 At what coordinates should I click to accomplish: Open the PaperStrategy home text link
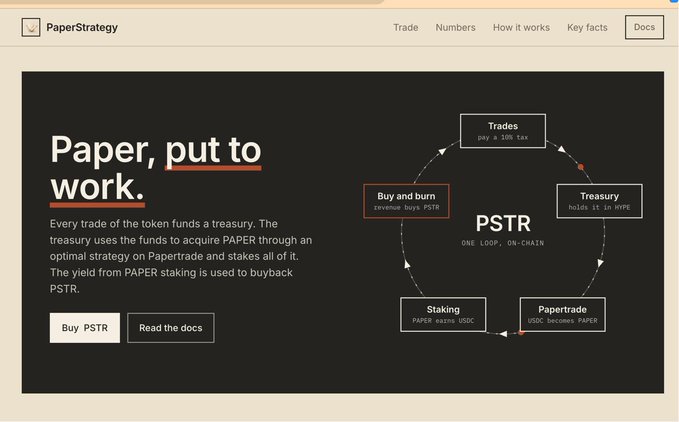[x=82, y=27]
